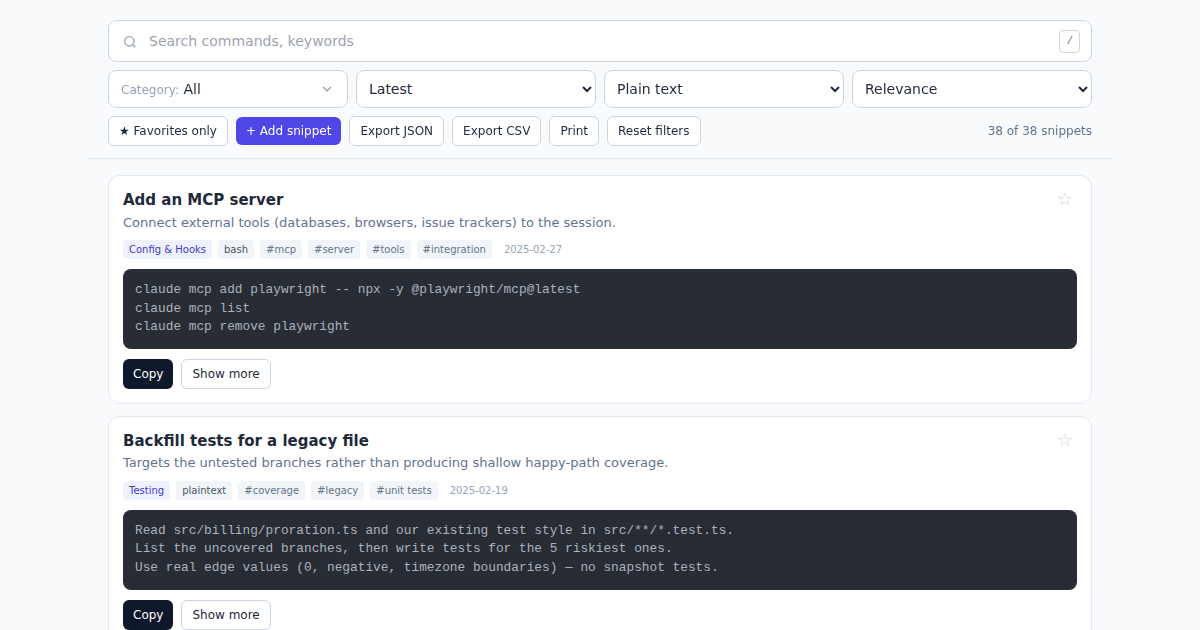The image size is (1200, 630).
Task: Click the Print button
Action: pos(574,131)
